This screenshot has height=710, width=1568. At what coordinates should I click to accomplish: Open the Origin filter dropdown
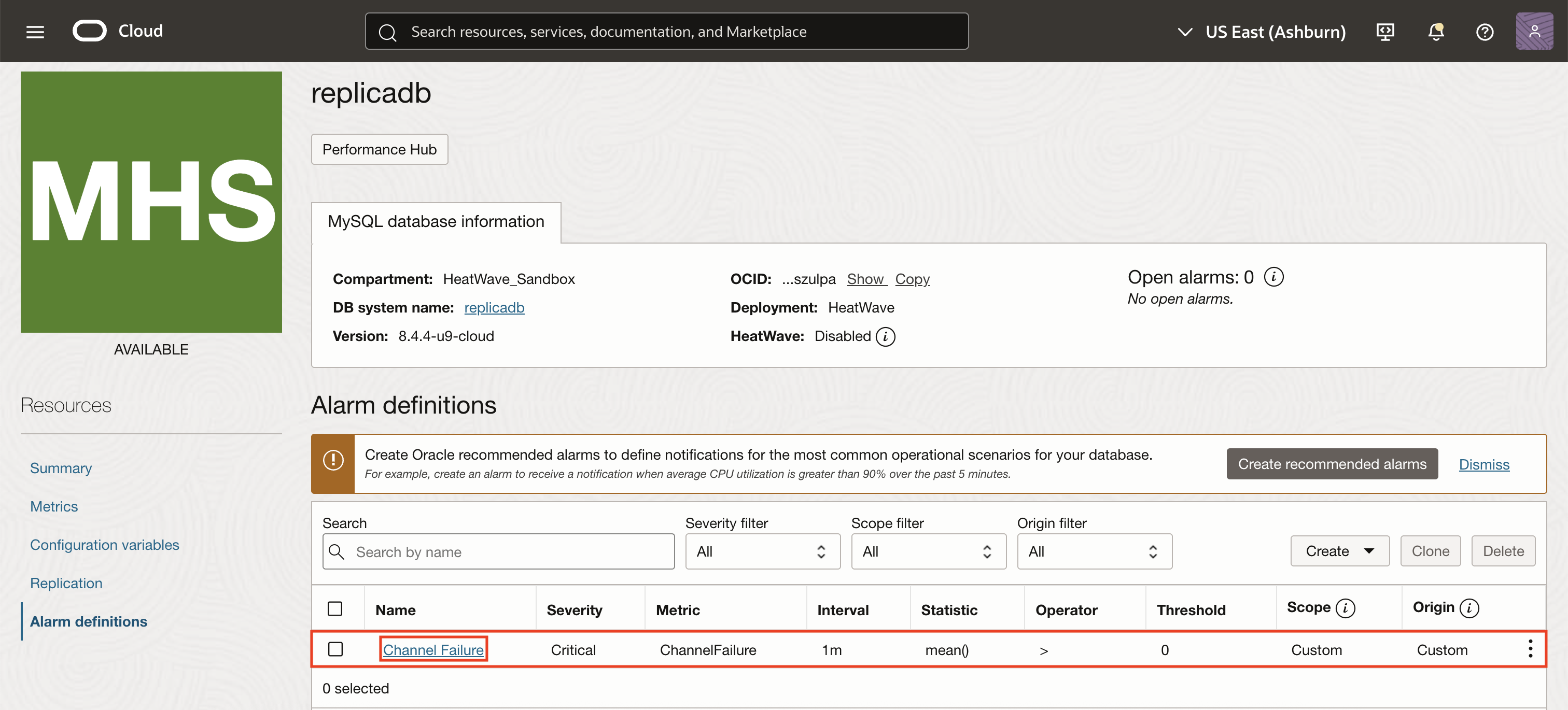[1094, 551]
